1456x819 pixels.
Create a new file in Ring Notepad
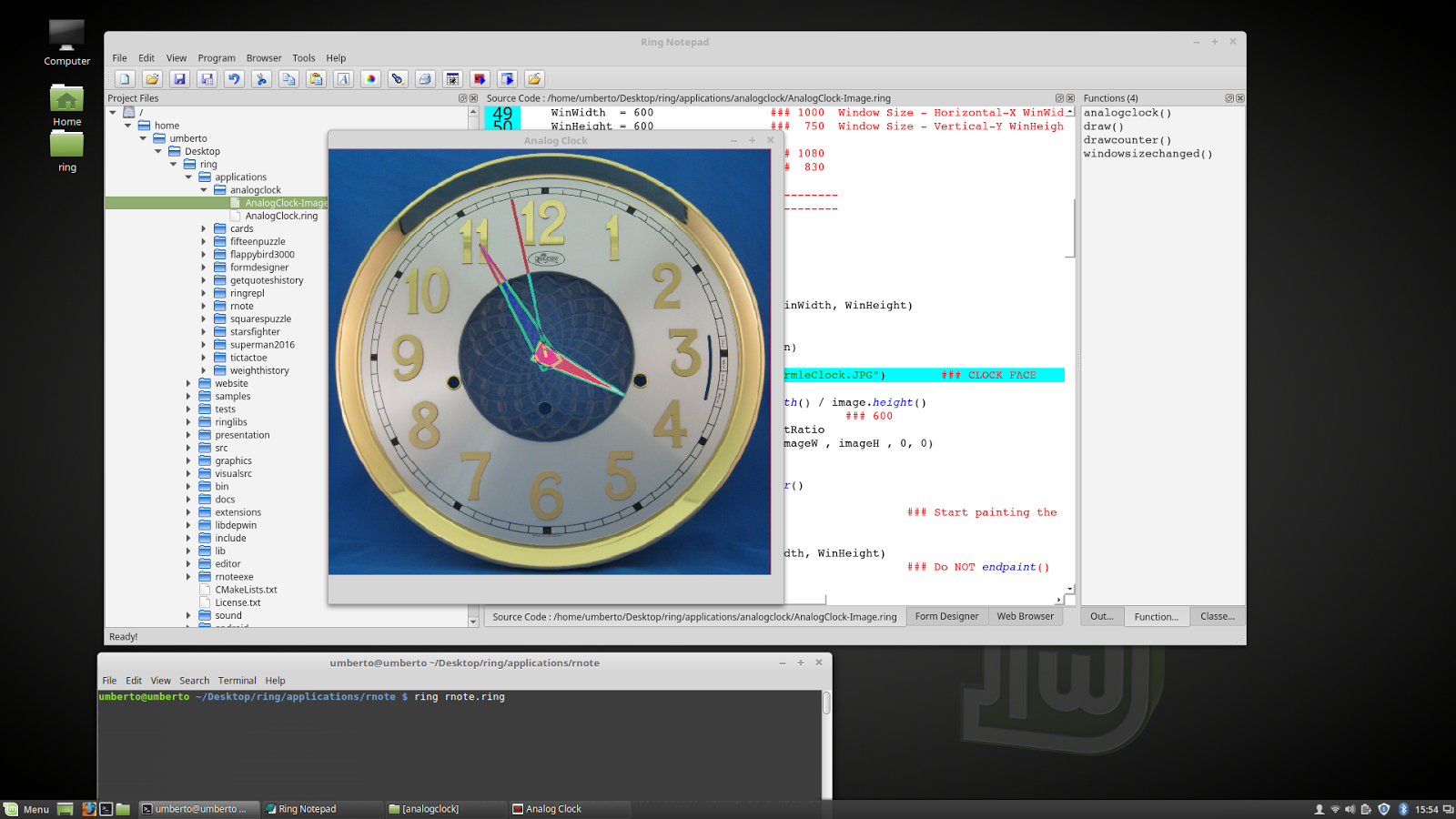(x=125, y=78)
